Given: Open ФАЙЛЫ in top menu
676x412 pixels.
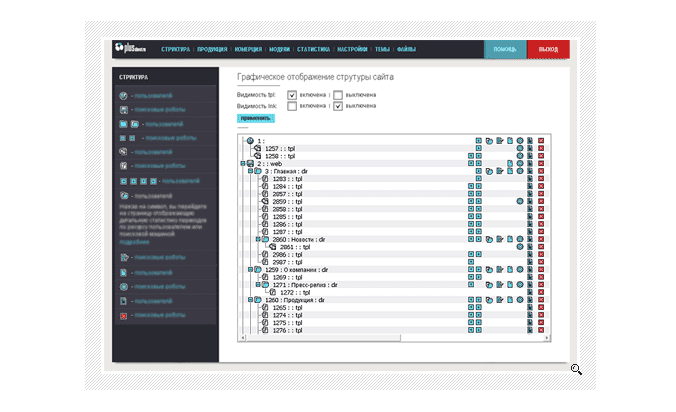Looking at the screenshot, I should coord(406,50).
